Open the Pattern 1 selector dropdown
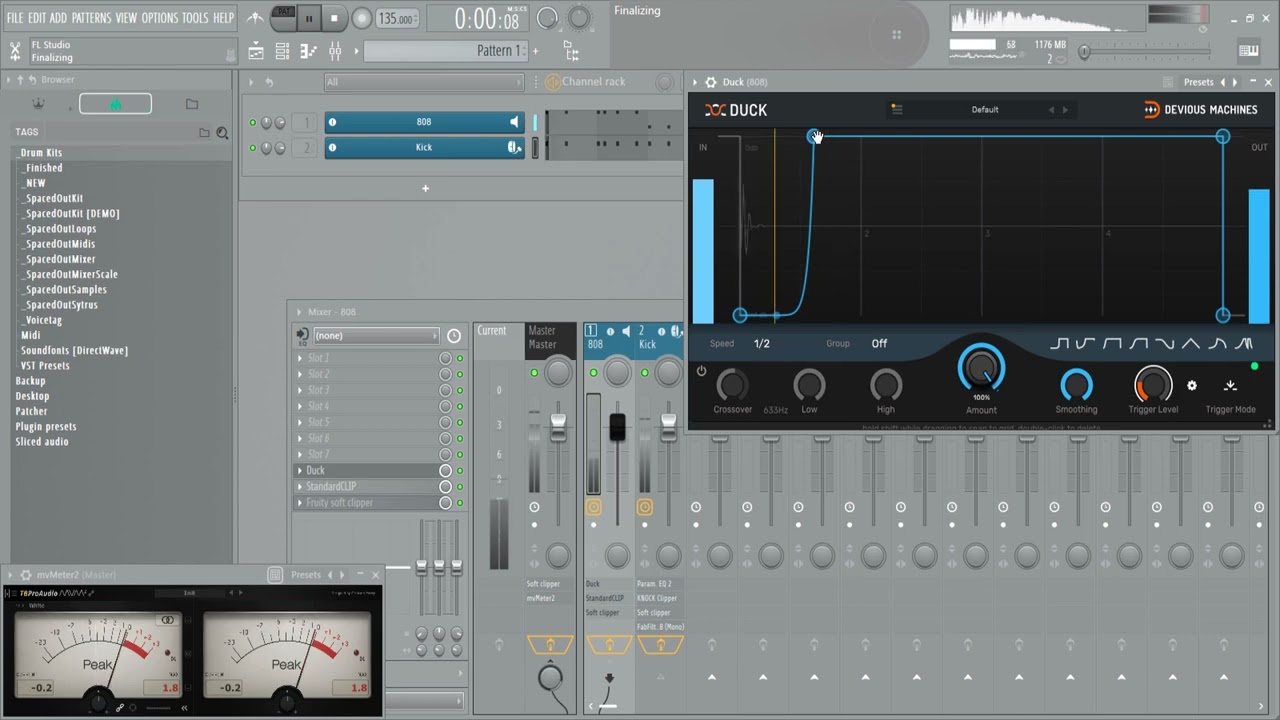 point(445,51)
